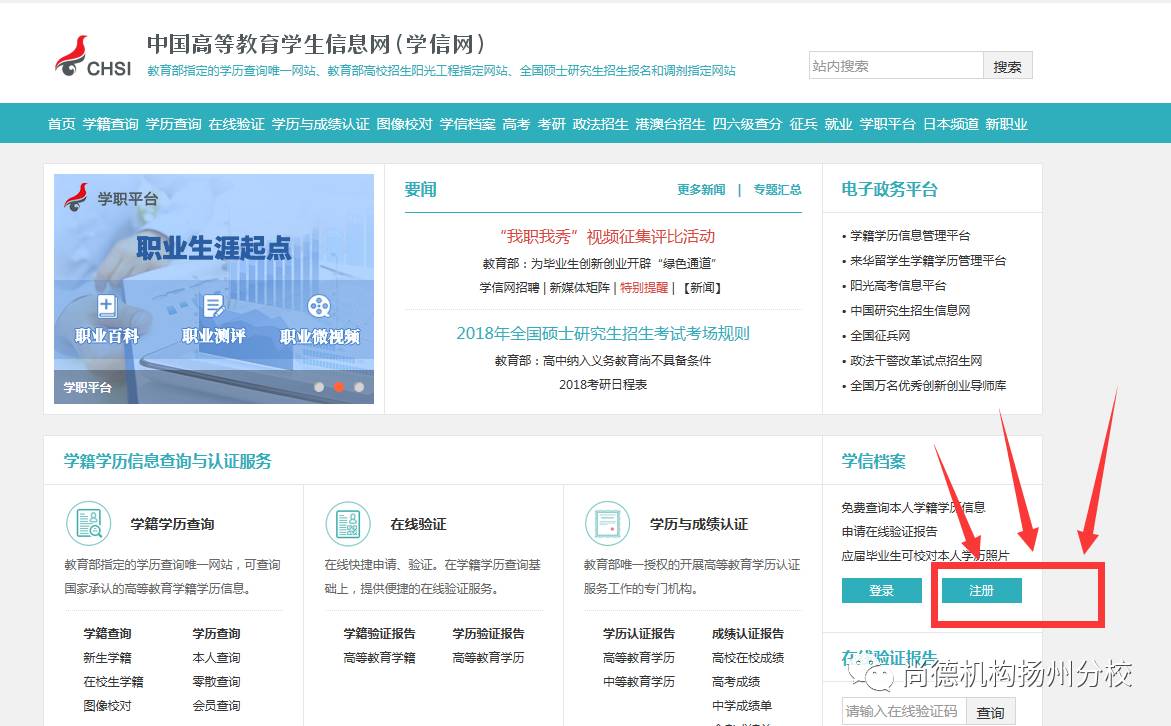1171x726 pixels.
Task: Open 学籍学历信息管理平台 link
Action: 910,236
